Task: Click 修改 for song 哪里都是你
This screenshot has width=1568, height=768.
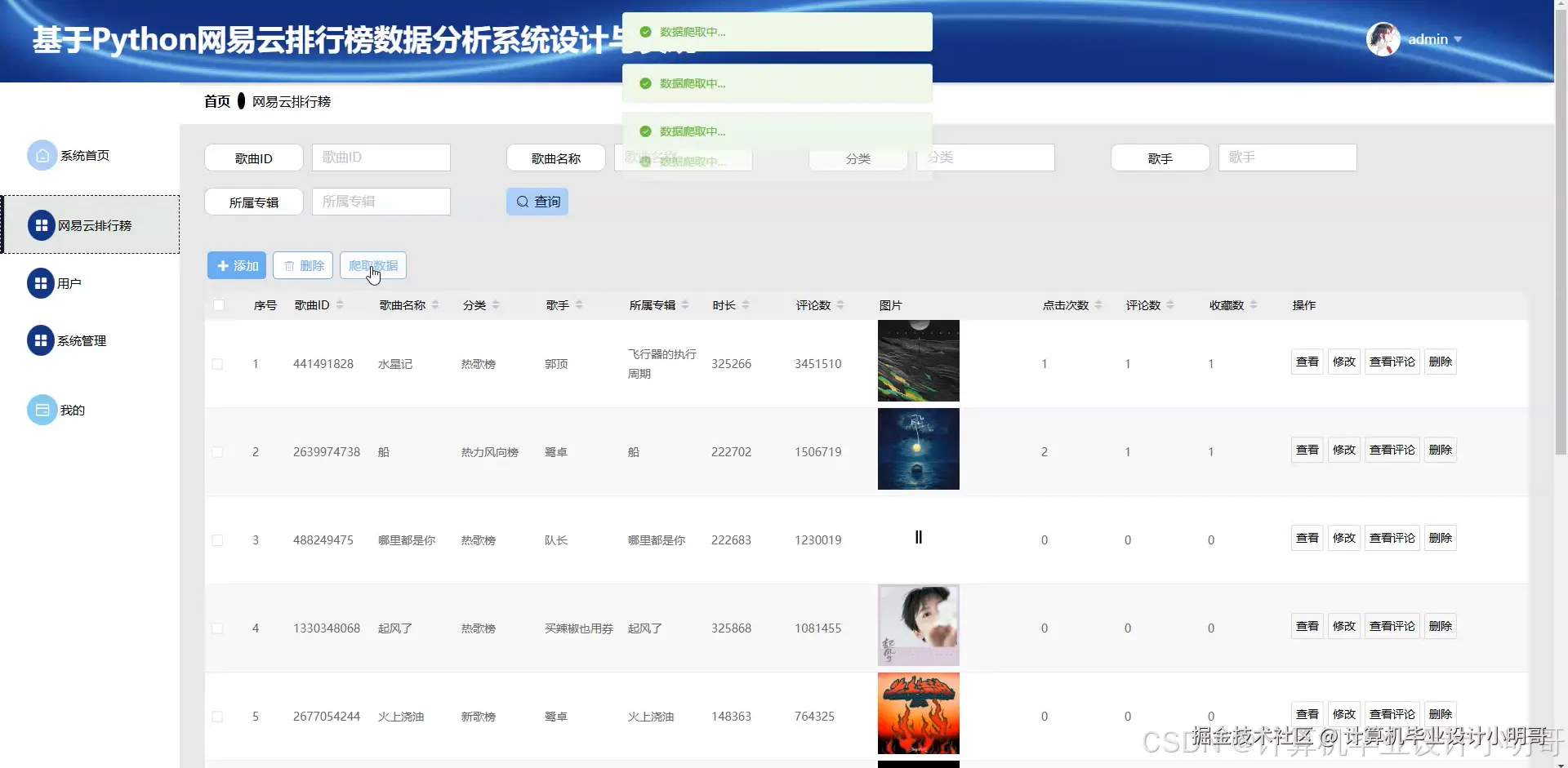Action: point(1344,538)
